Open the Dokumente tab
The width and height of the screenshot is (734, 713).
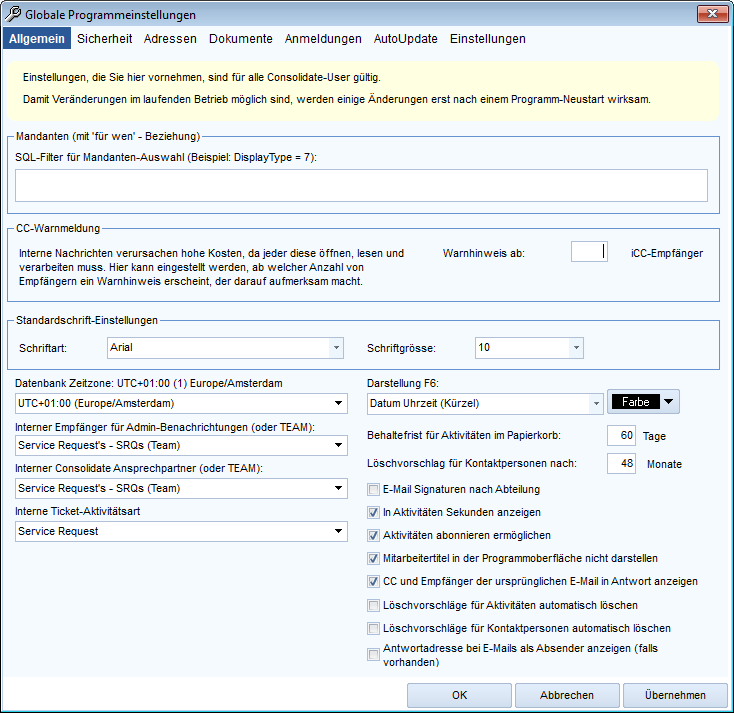pyautogui.click(x=240, y=39)
